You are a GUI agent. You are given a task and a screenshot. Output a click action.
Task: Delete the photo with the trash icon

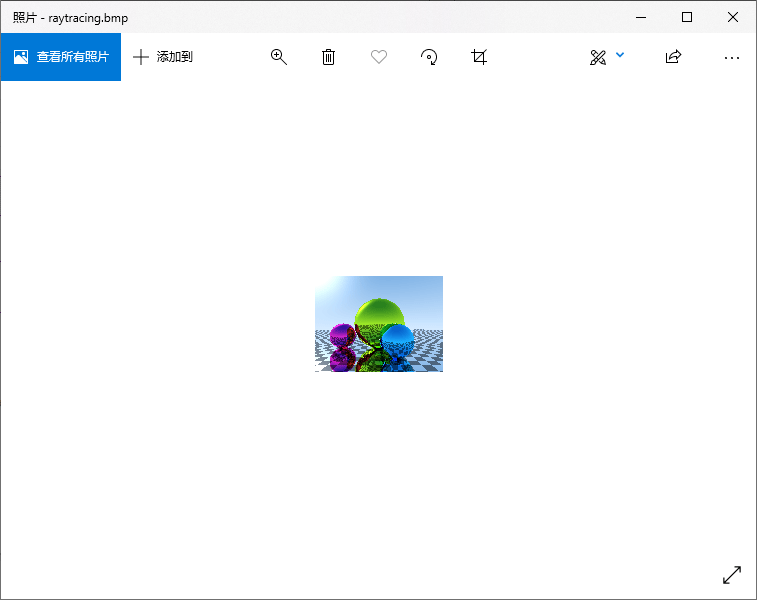pyautogui.click(x=329, y=57)
